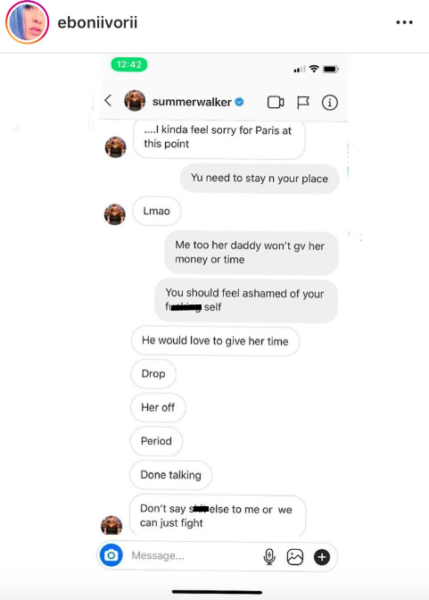Tap the green 12:42 time pill
Viewport: 429px width, 600px height.
coord(129,64)
